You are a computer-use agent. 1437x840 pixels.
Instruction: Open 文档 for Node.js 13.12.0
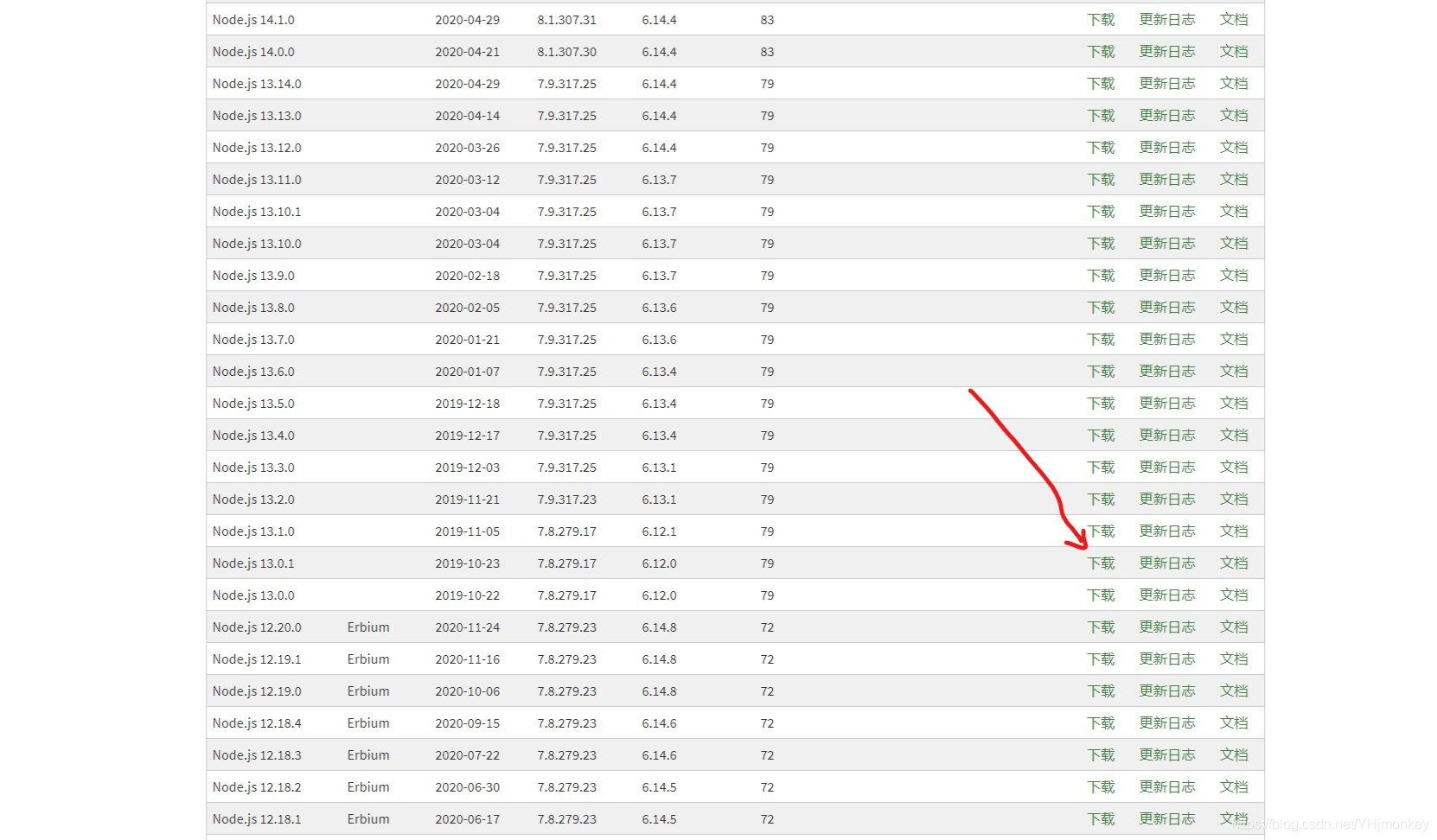pyautogui.click(x=1234, y=148)
